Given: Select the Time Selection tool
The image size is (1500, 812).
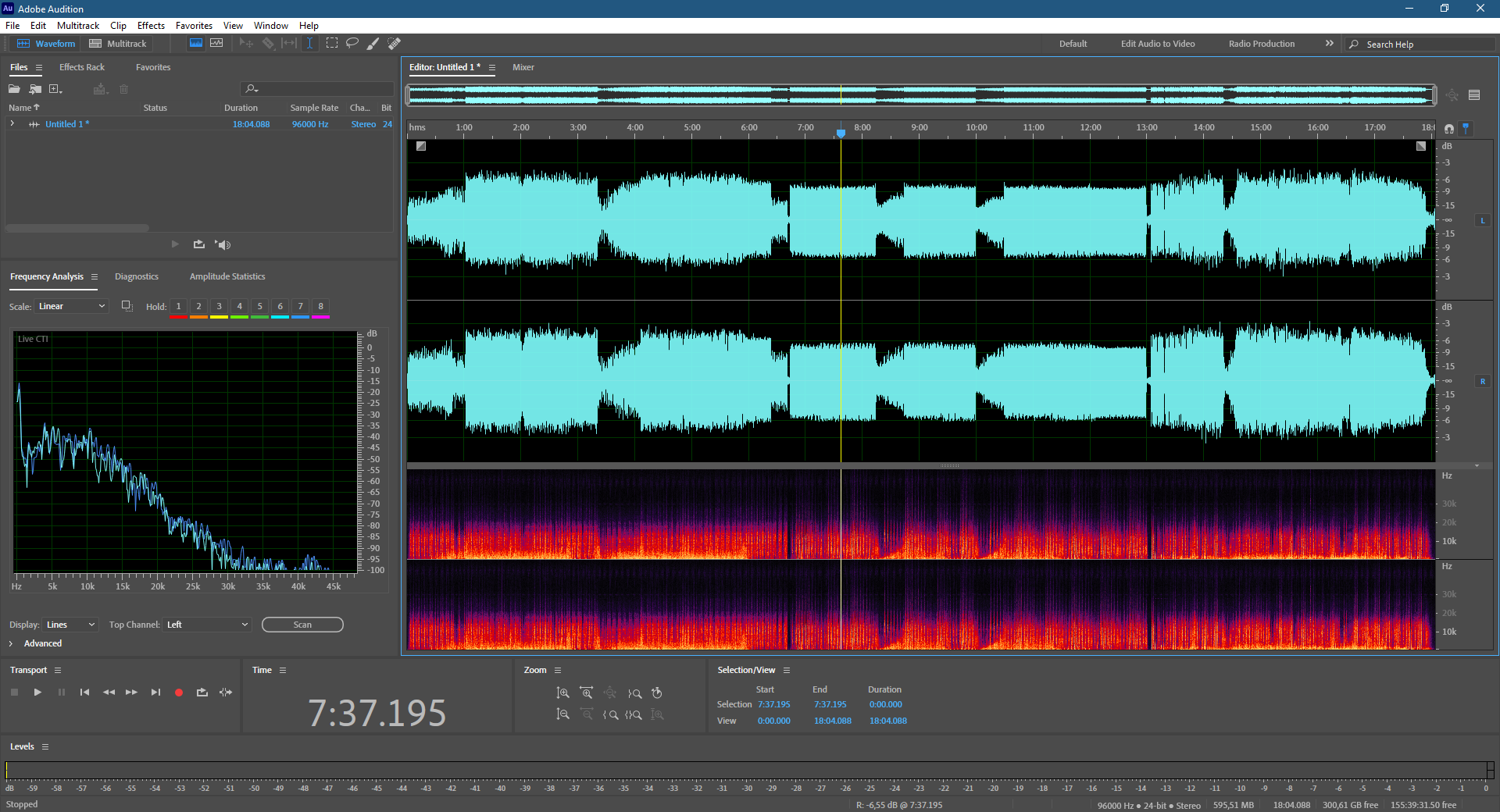Looking at the screenshot, I should tap(309, 44).
